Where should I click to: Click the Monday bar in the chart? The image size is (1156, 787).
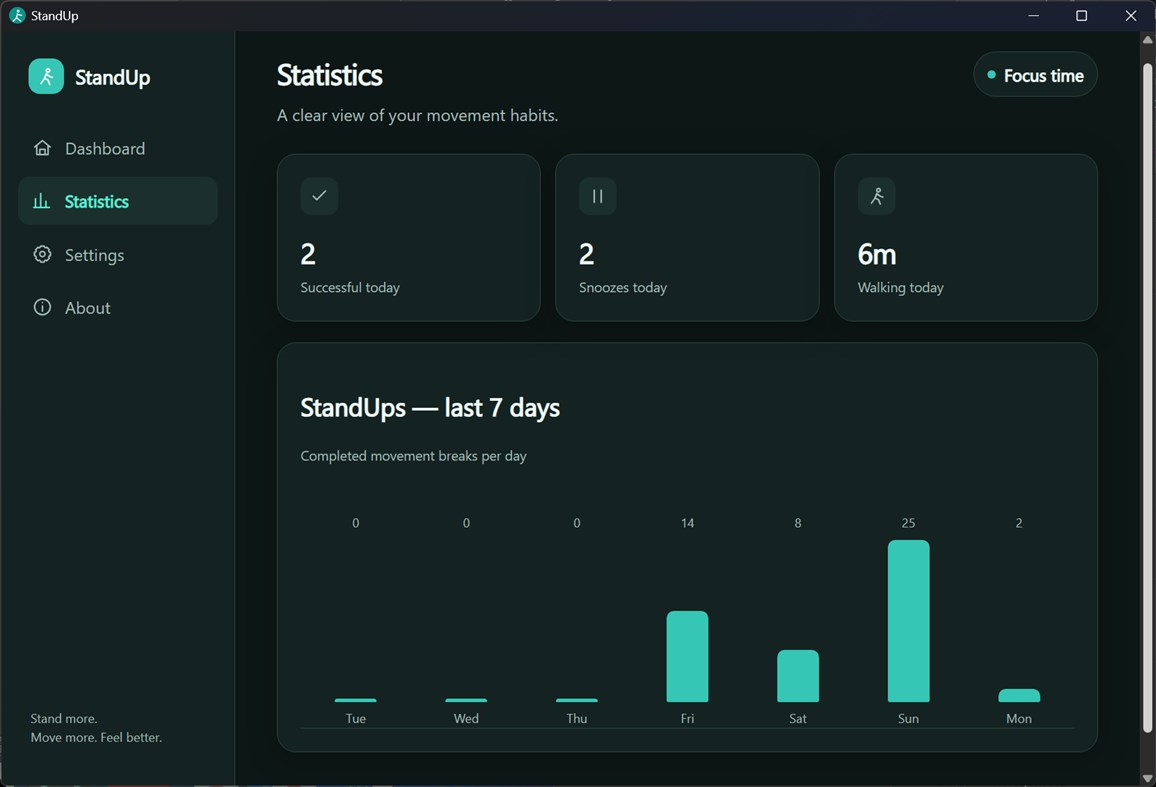[1019, 696]
